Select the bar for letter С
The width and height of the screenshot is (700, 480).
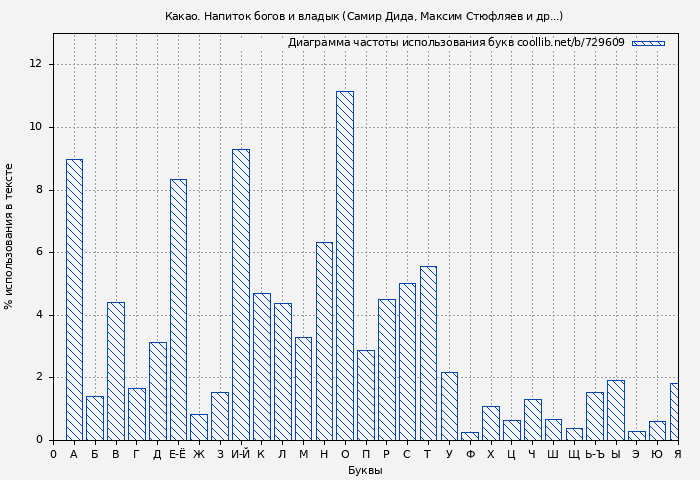[407, 362]
